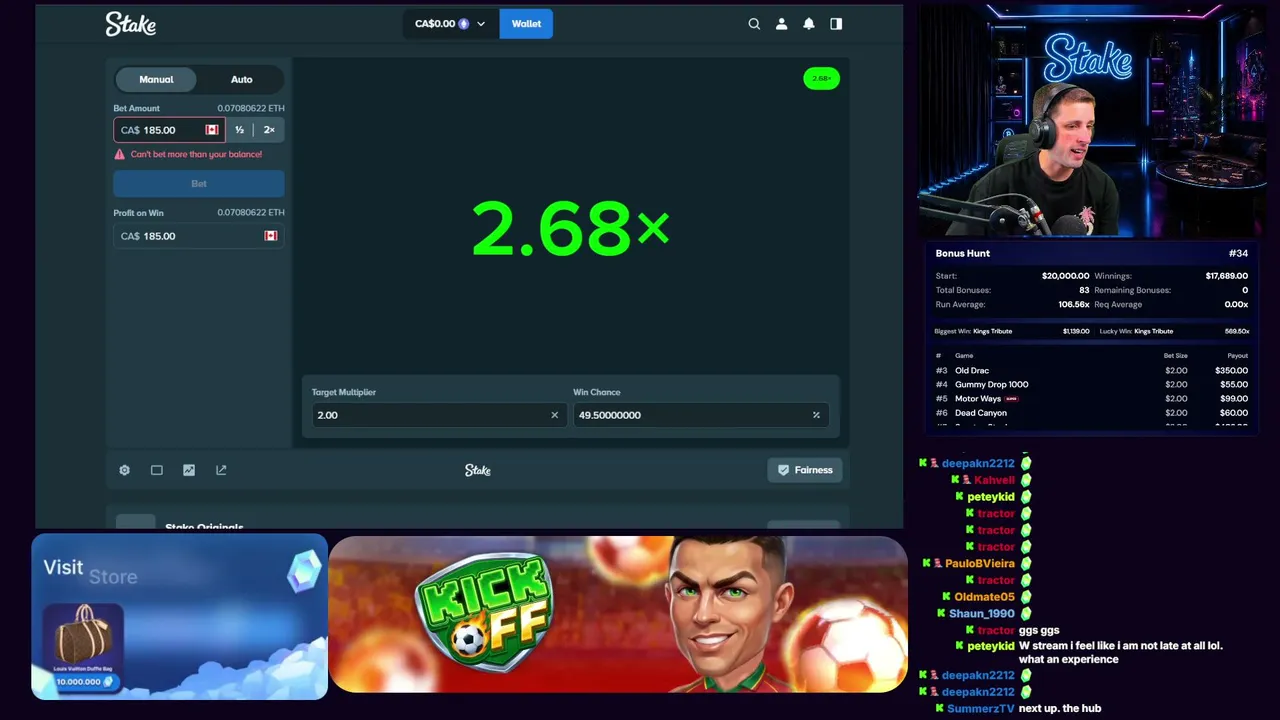This screenshot has width=1280, height=720.
Task: Click the Ethereum coin icon beside balance
Action: click(463, 24)
